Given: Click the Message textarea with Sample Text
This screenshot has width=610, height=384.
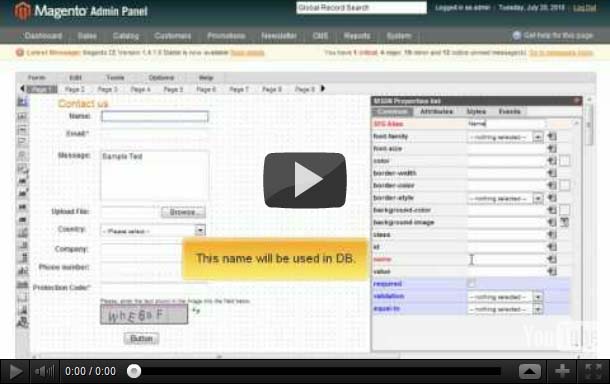Looking at the screenshot, I should [x=154, y=175].
